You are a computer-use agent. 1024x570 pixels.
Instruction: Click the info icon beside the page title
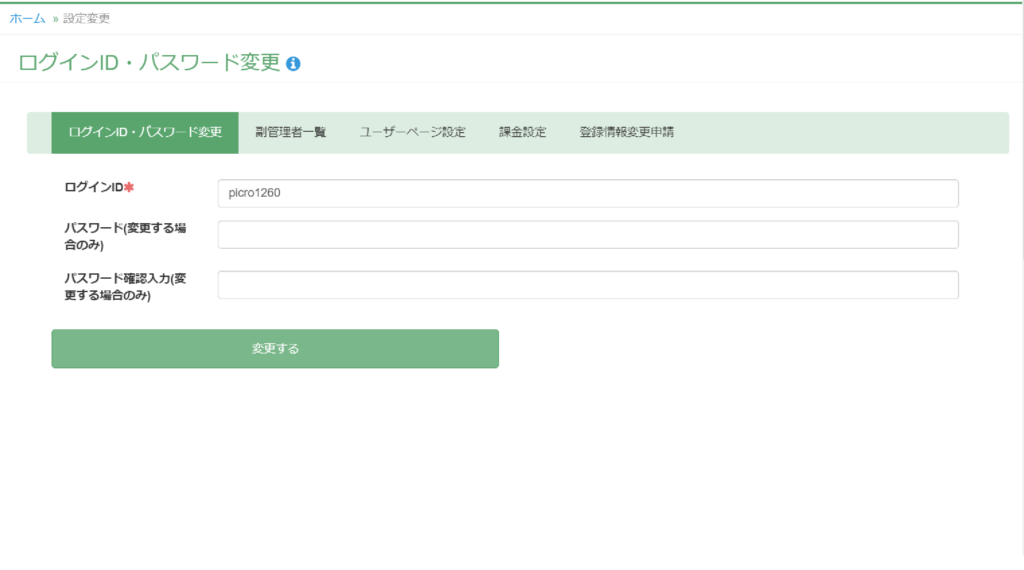[293, 64]
